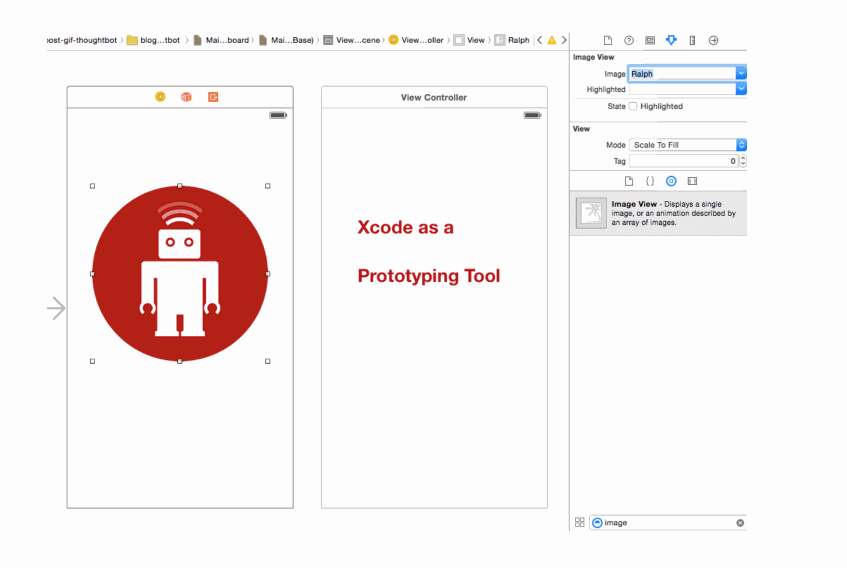The image size is (847, 568).
Task: Select the Object library icon
Action: click(x=671, y=181)
